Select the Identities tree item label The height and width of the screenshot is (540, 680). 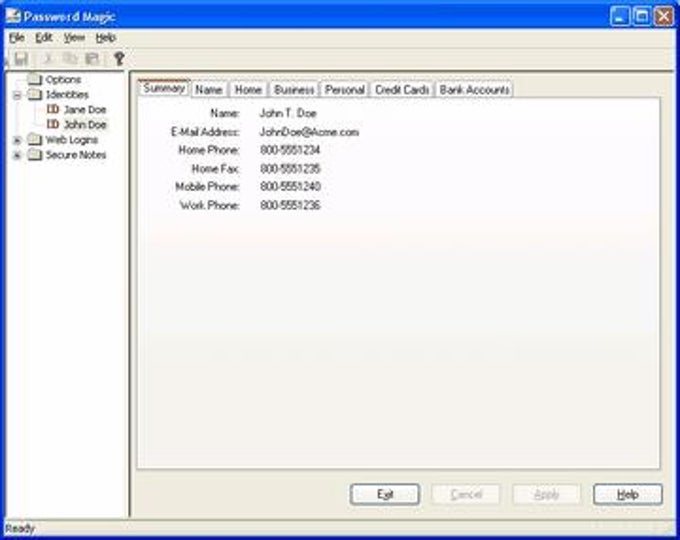click(x=67, y=95)
